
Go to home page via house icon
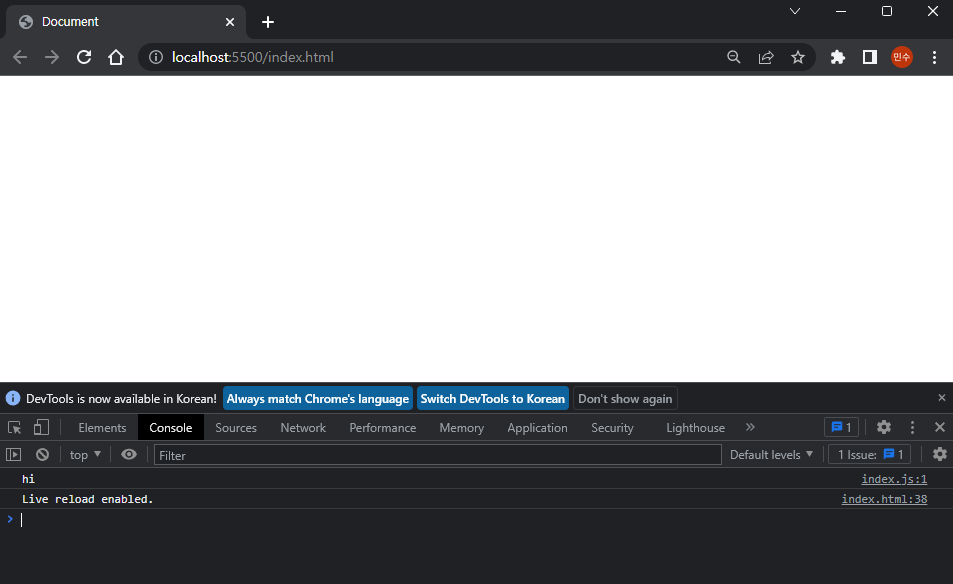coord(115,57)
